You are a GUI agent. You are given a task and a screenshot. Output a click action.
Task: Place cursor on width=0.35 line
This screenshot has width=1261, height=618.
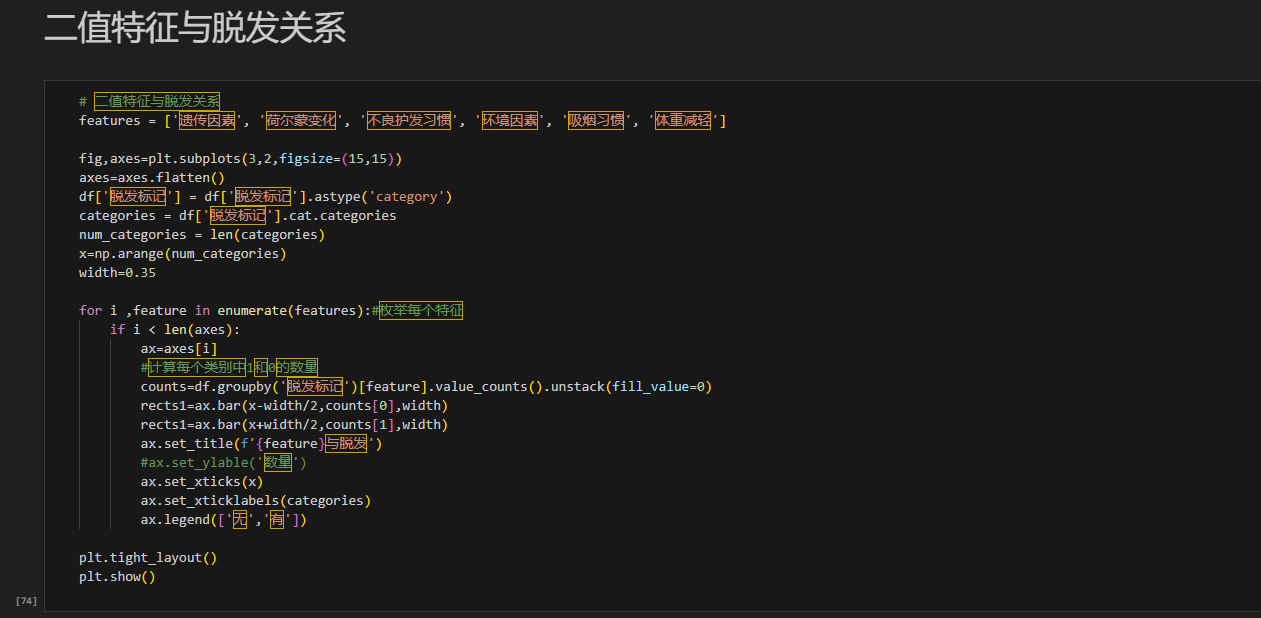[117, 272]
